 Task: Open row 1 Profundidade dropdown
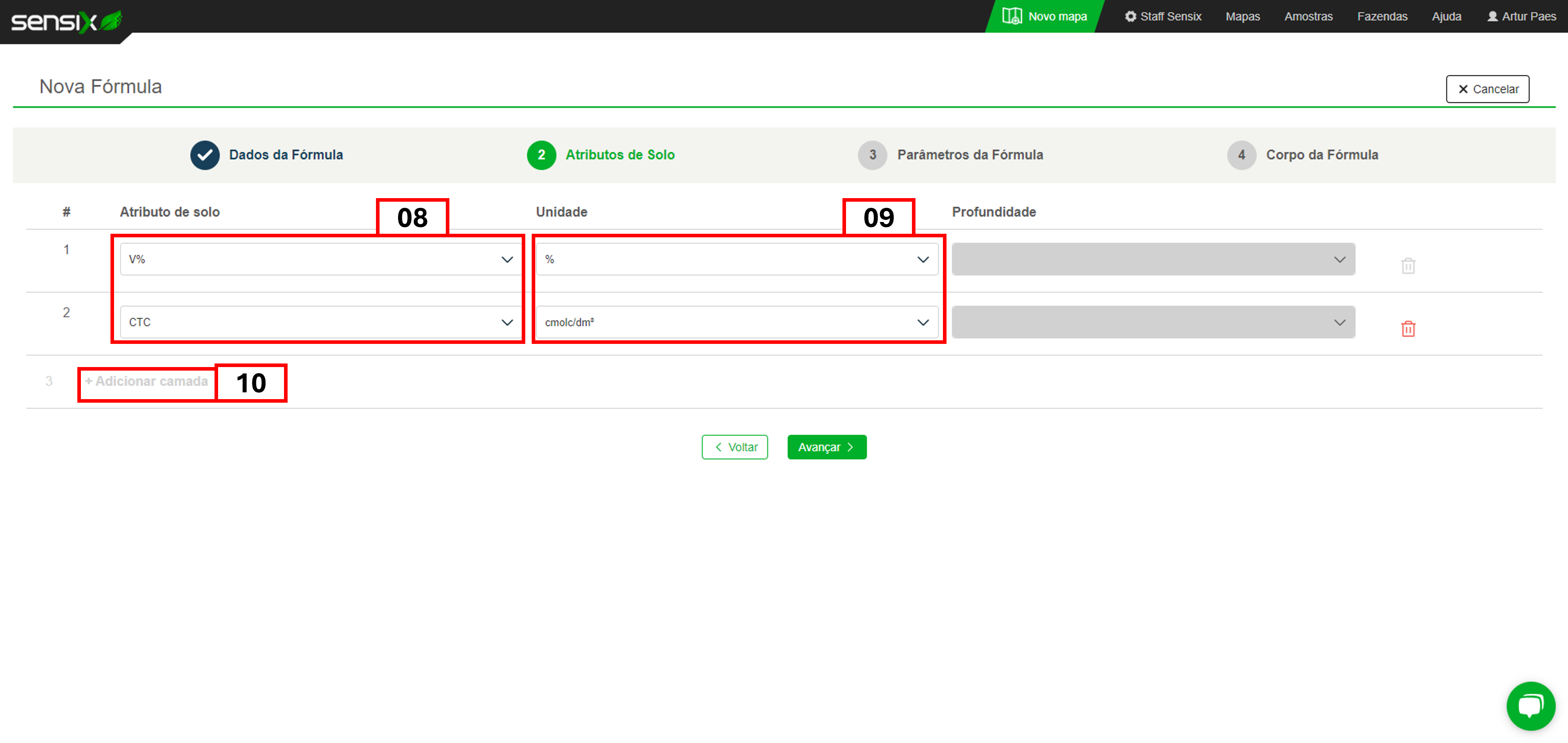coord(1153,259)
